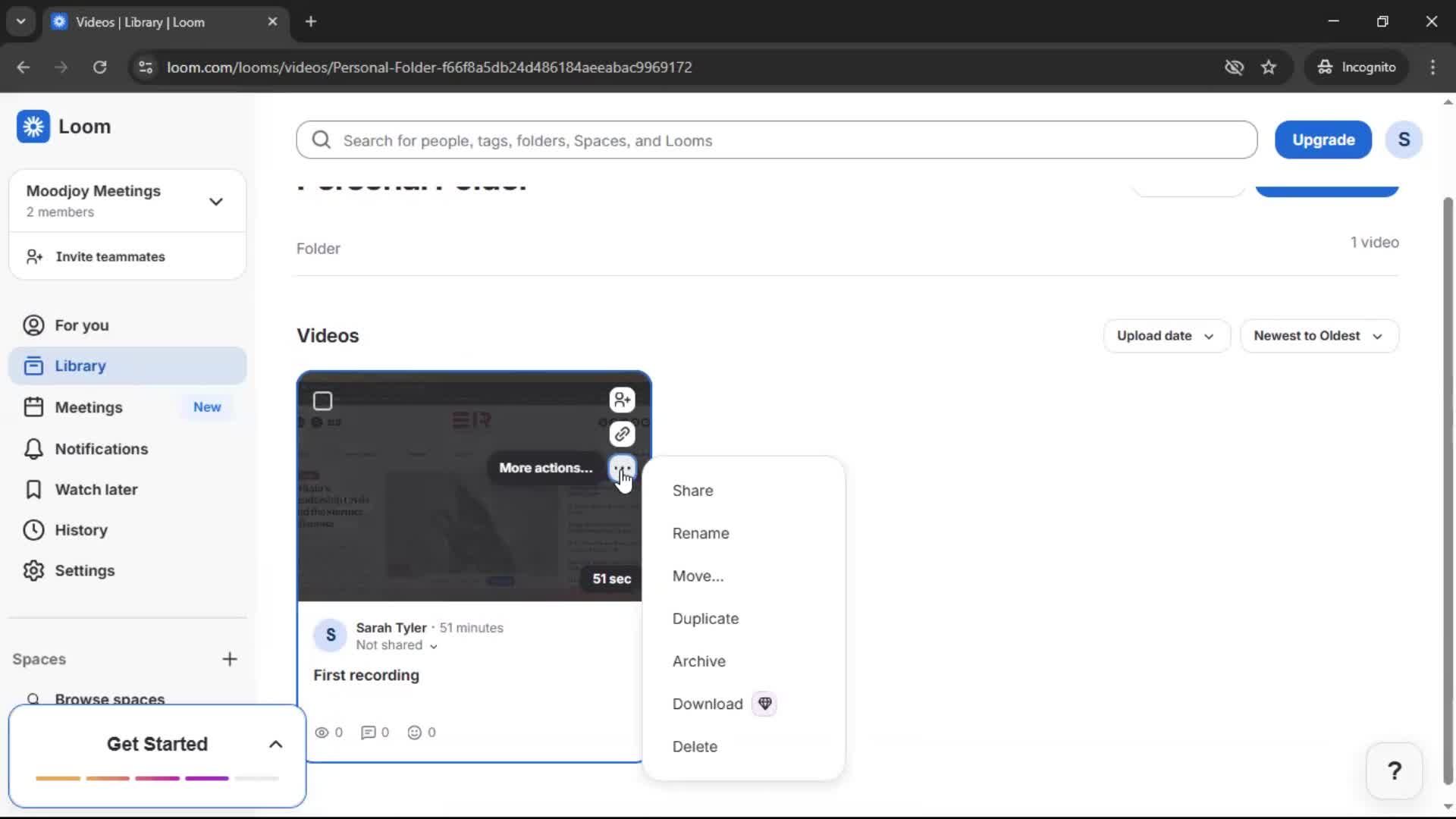Collapse the Get Started panel
Image resolution: width=1456 pixels, height=819 pixels.
(x=275, y=744)
